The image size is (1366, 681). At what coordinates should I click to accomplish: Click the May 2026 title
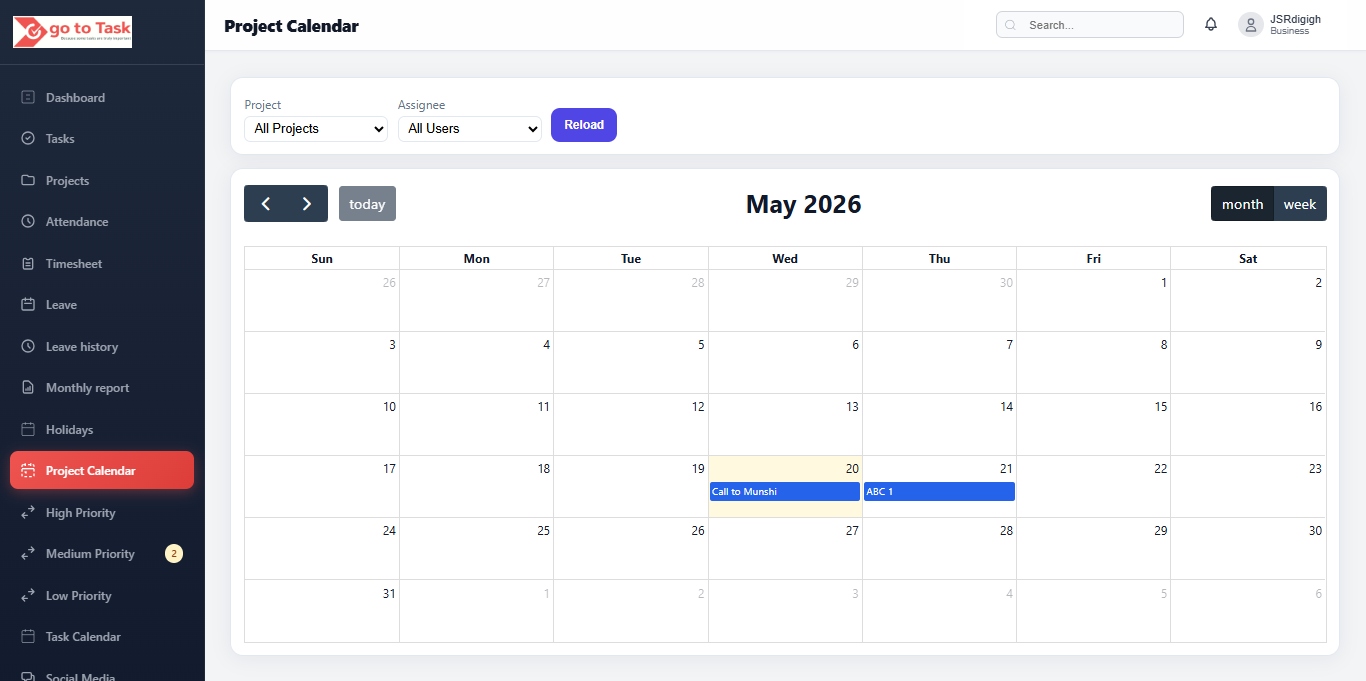803,204
